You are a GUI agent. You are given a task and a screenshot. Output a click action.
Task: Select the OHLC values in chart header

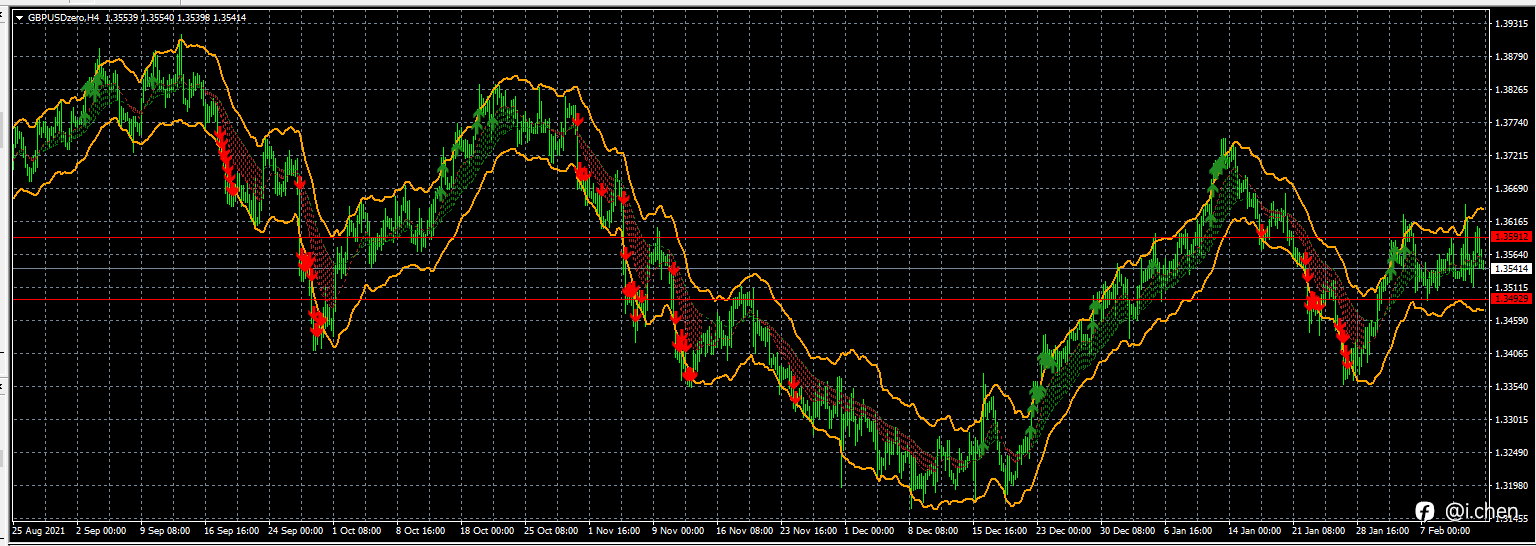pos(175,18)
